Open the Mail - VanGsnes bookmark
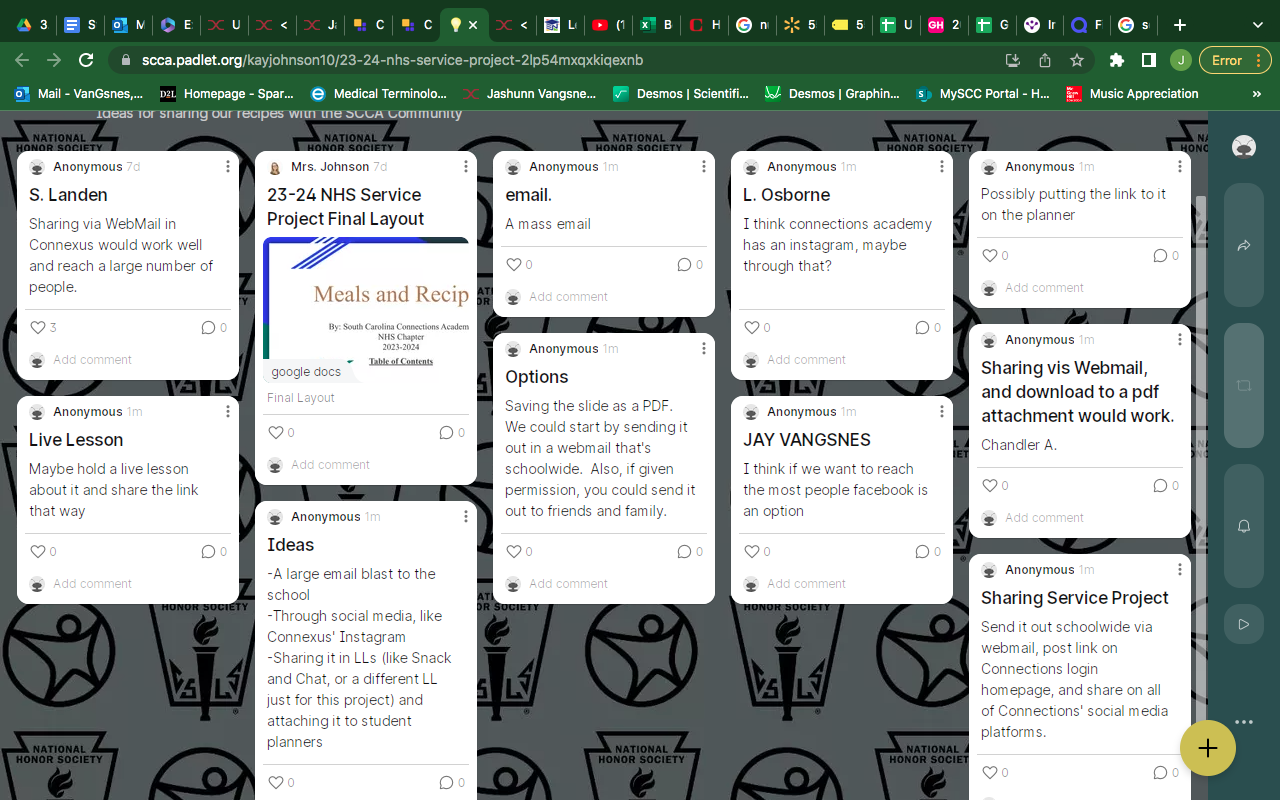 click(79, 94)
